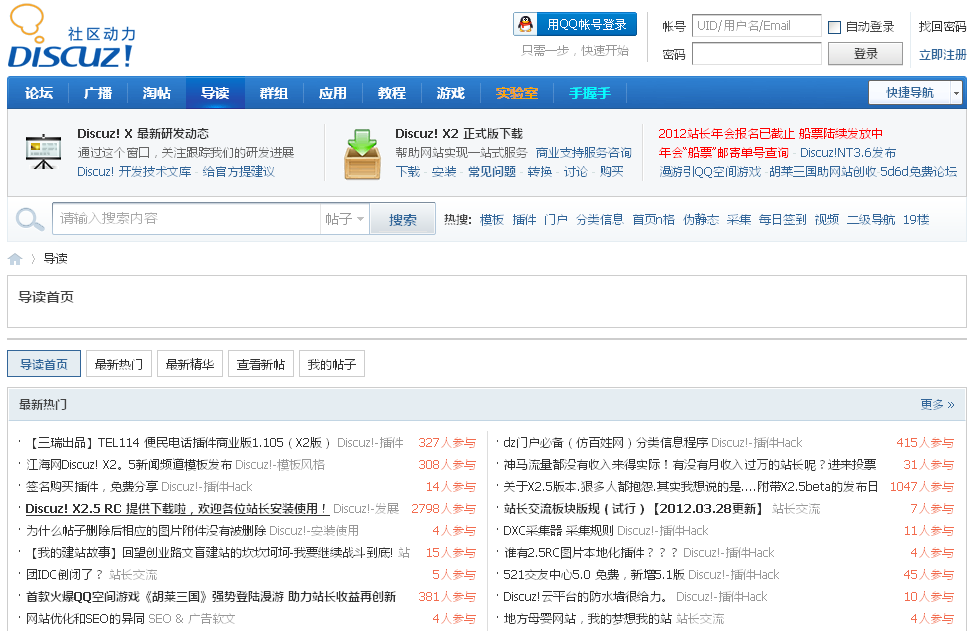Open the 教程 navigation tab
Image resolution: width=978 pixels, height=631 pixels.
click(x=392, y=93)
